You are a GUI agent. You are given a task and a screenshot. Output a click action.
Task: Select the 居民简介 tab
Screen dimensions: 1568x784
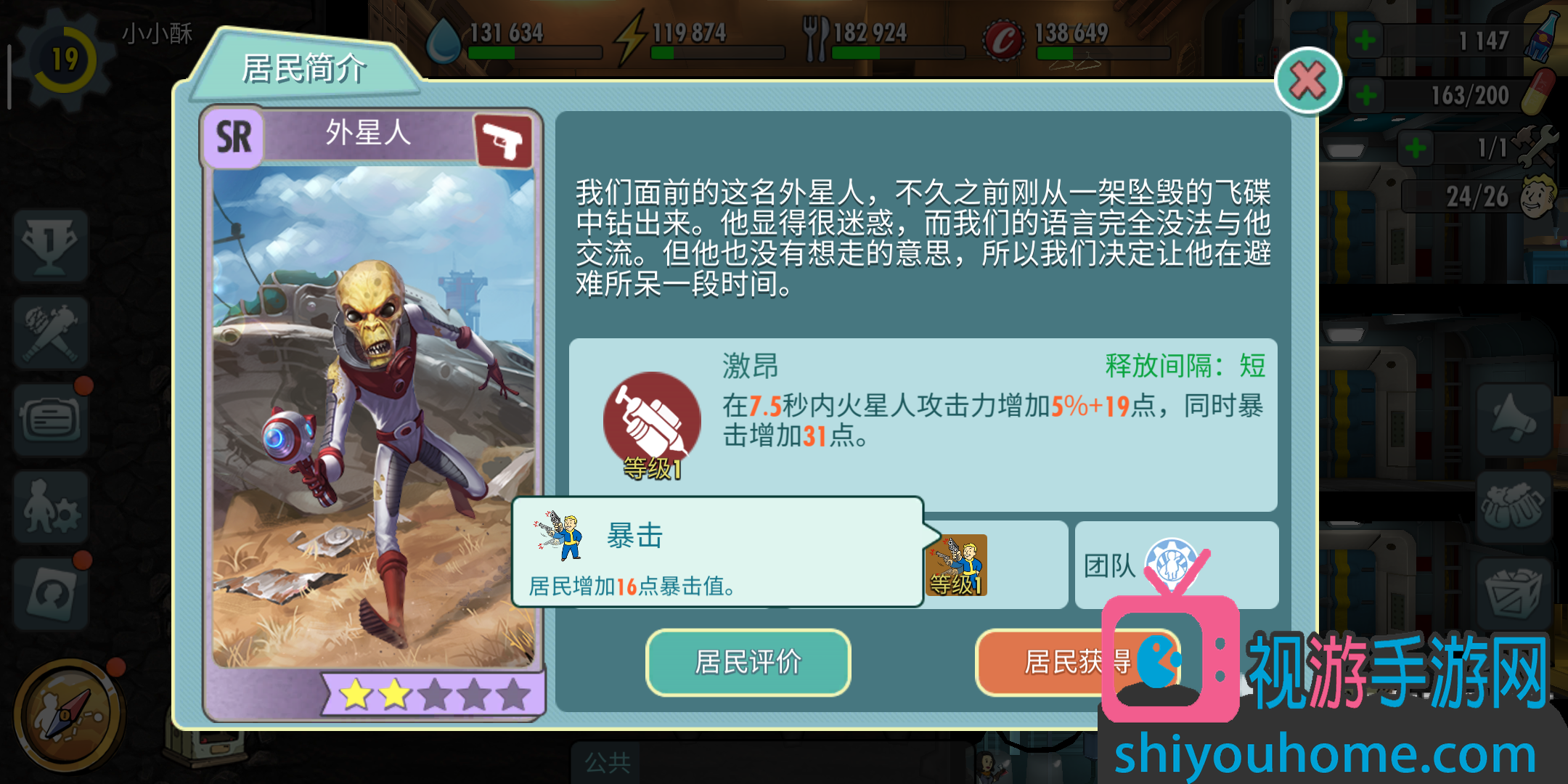pos(304,68)
